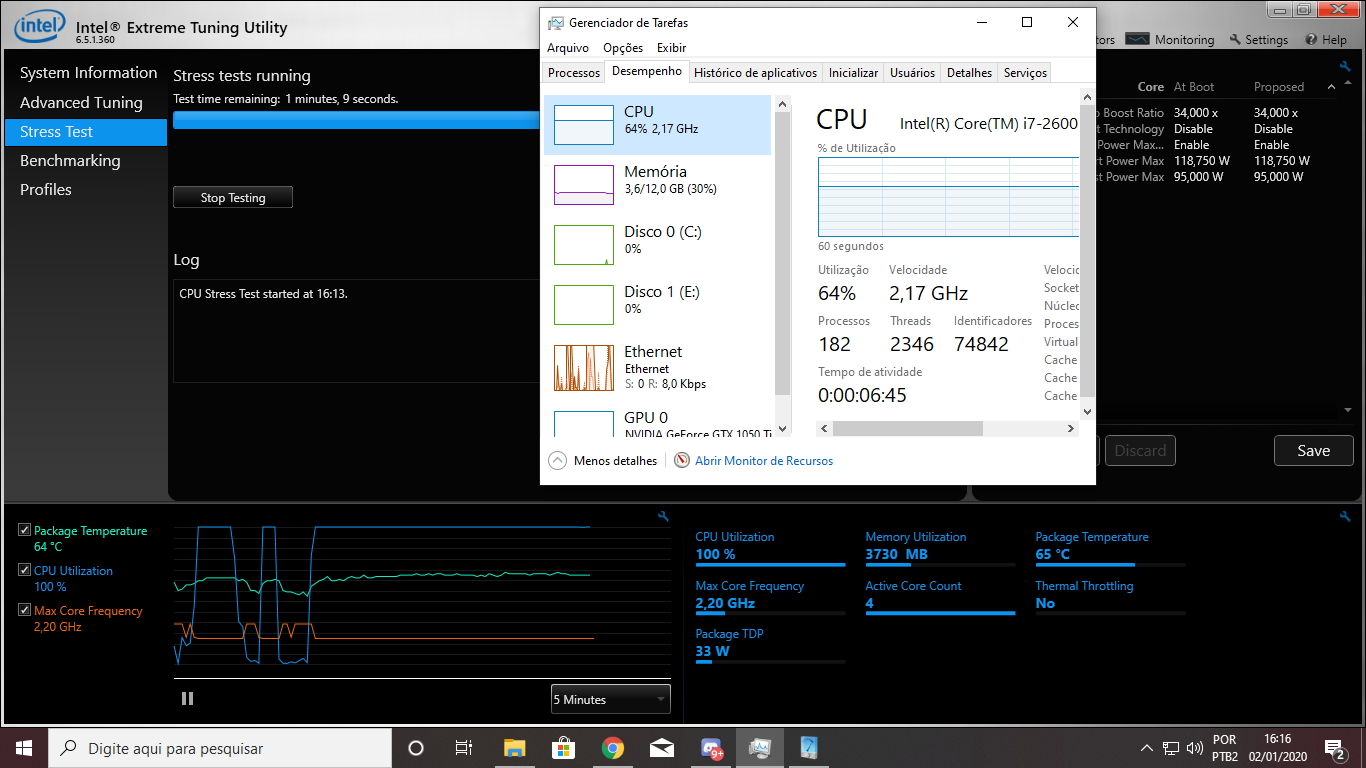Screen dimensions: 1366x768
Task: Open the notification action center
Action: tap(1334, 748)
